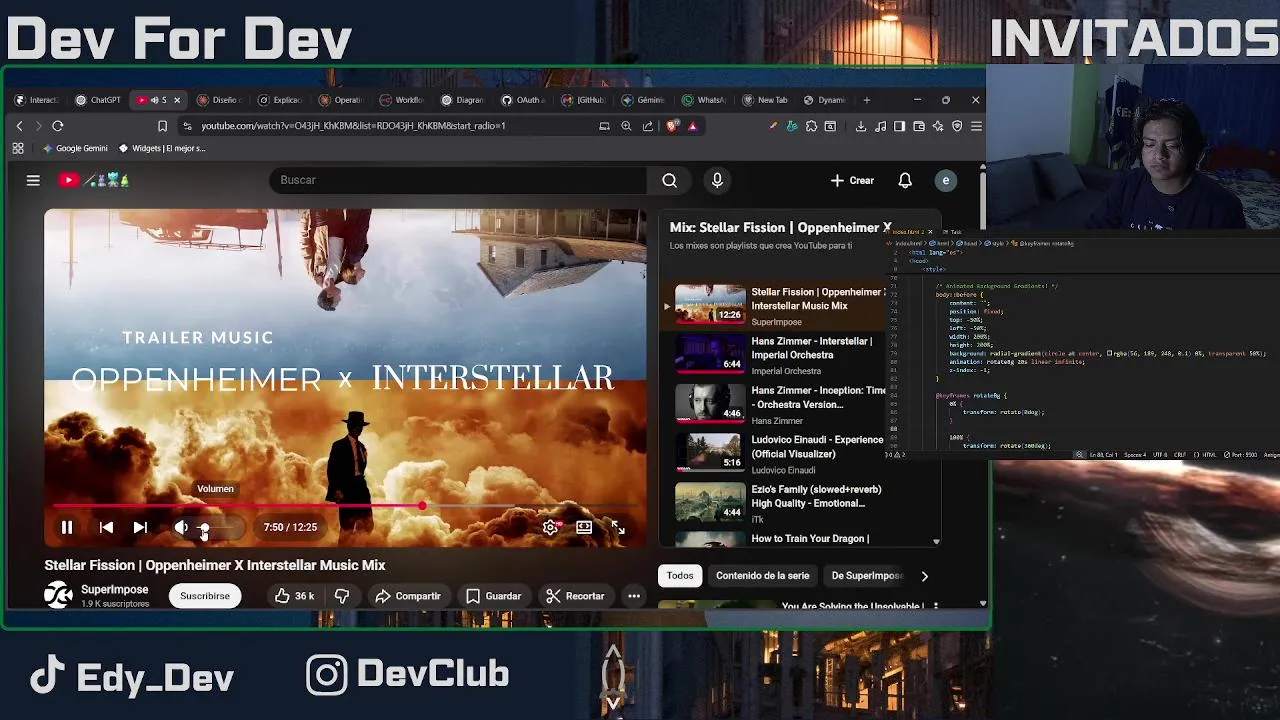Go back in browser history
This screenshot has width=1280, height=720.
pos(19,126)
